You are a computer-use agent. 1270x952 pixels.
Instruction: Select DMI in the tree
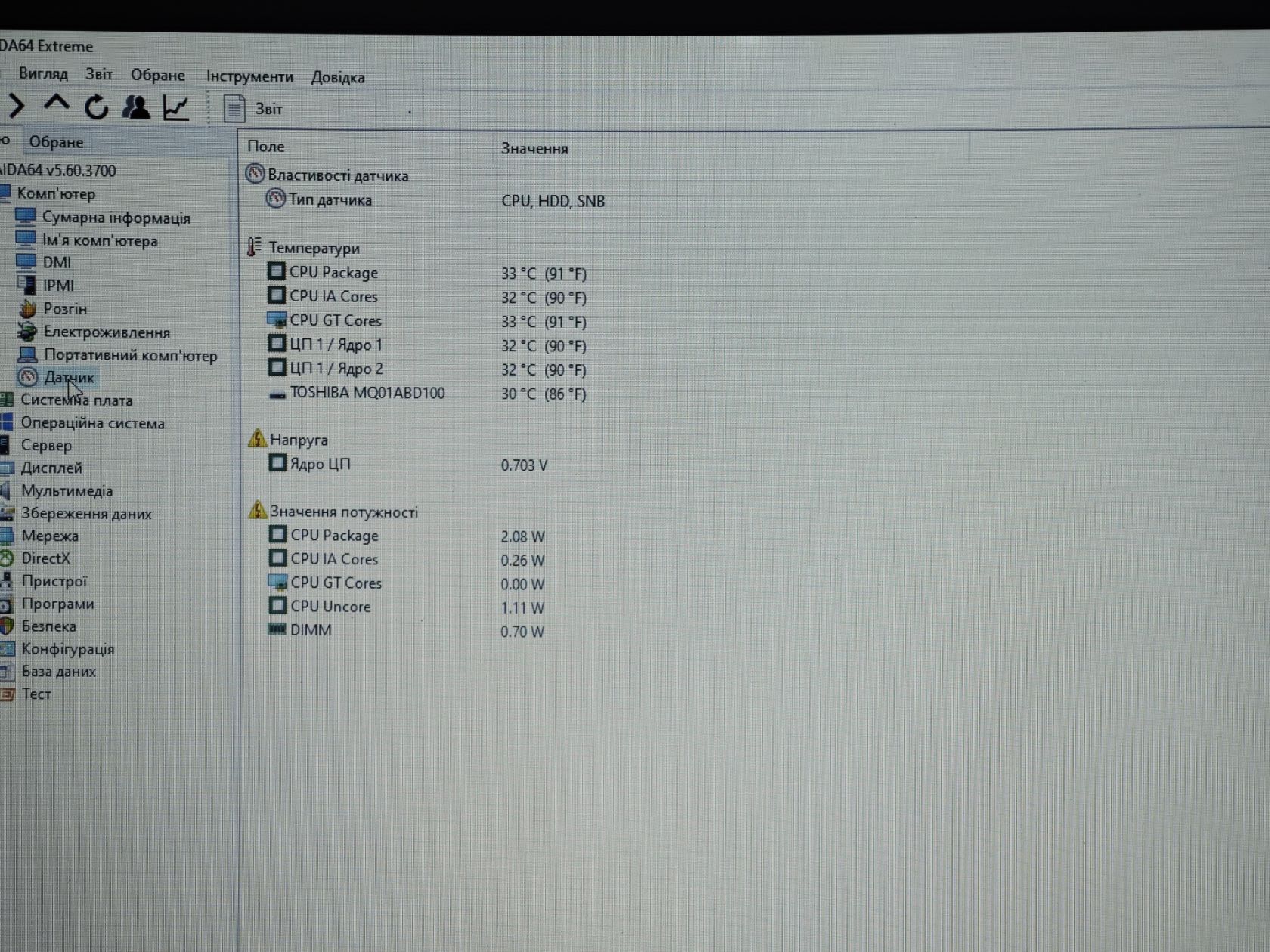[44, 262]
